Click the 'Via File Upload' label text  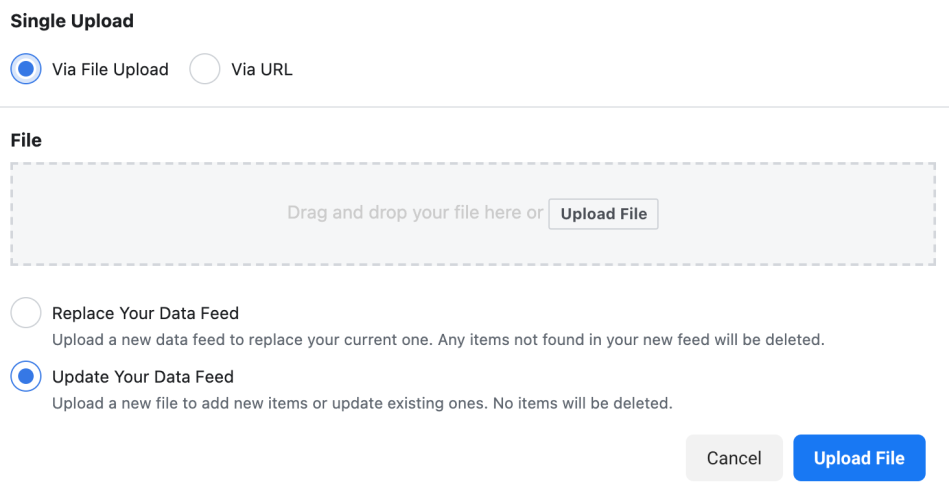tap(110, 70)
